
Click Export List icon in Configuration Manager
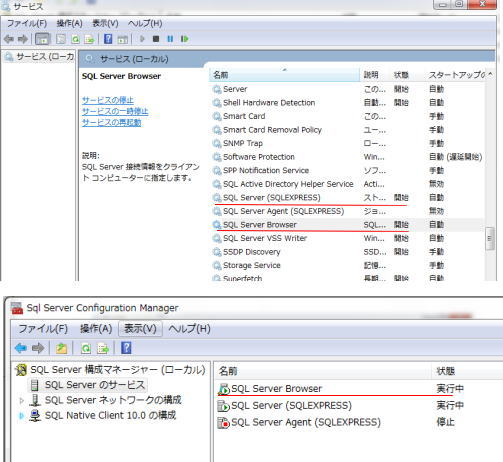(x=103, y=348)
